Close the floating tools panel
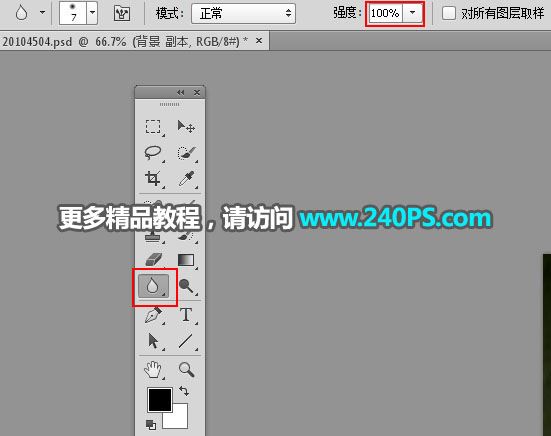 pos(197,92)
